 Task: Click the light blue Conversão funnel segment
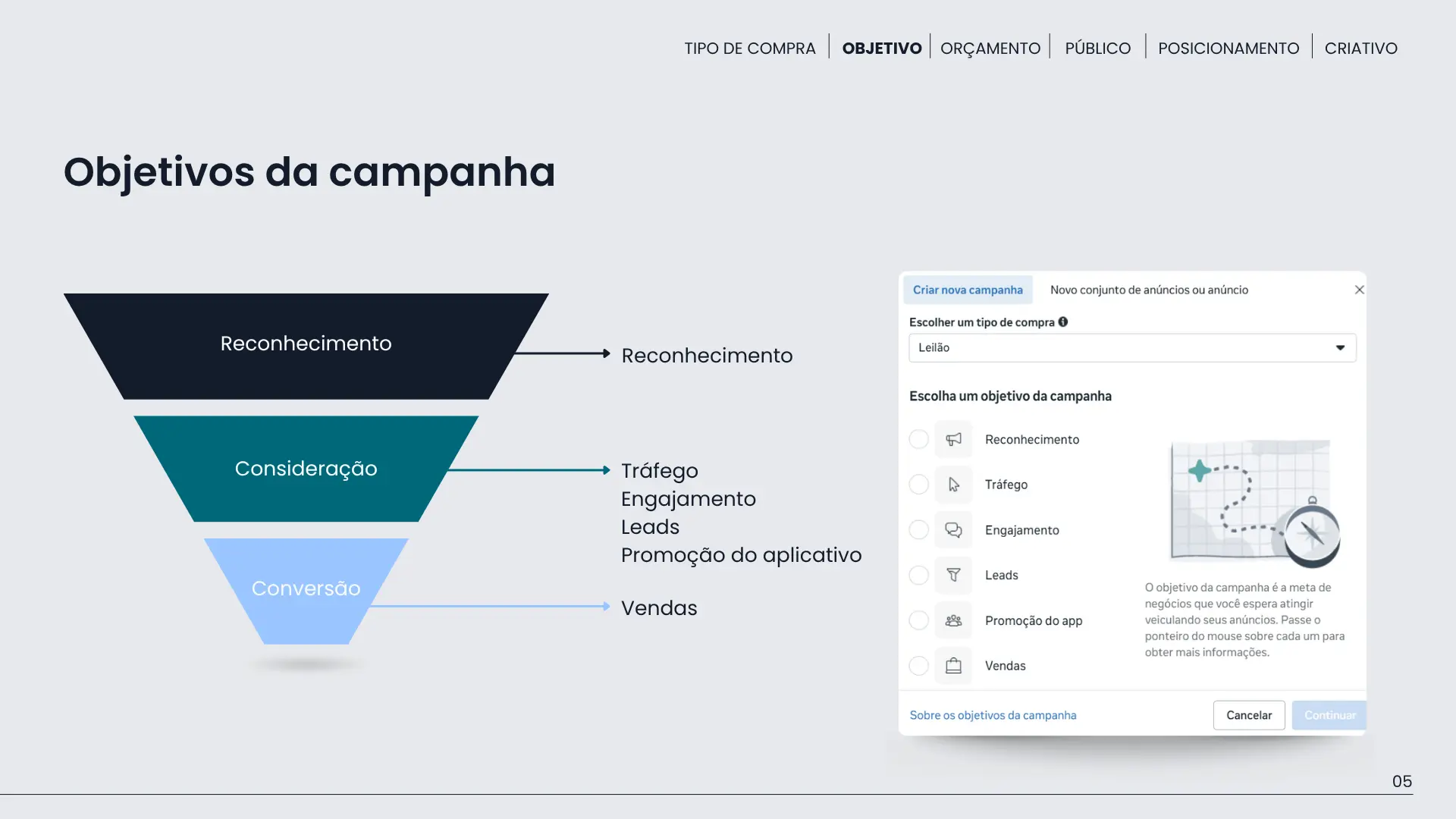click(306, 591)
